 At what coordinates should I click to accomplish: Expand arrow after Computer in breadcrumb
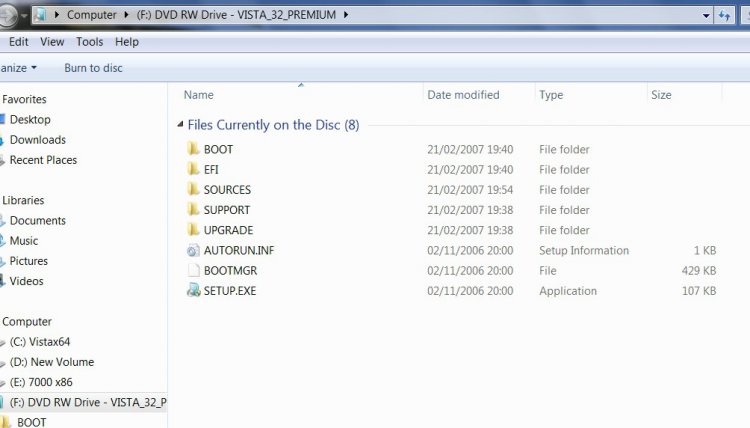(126, 15)
